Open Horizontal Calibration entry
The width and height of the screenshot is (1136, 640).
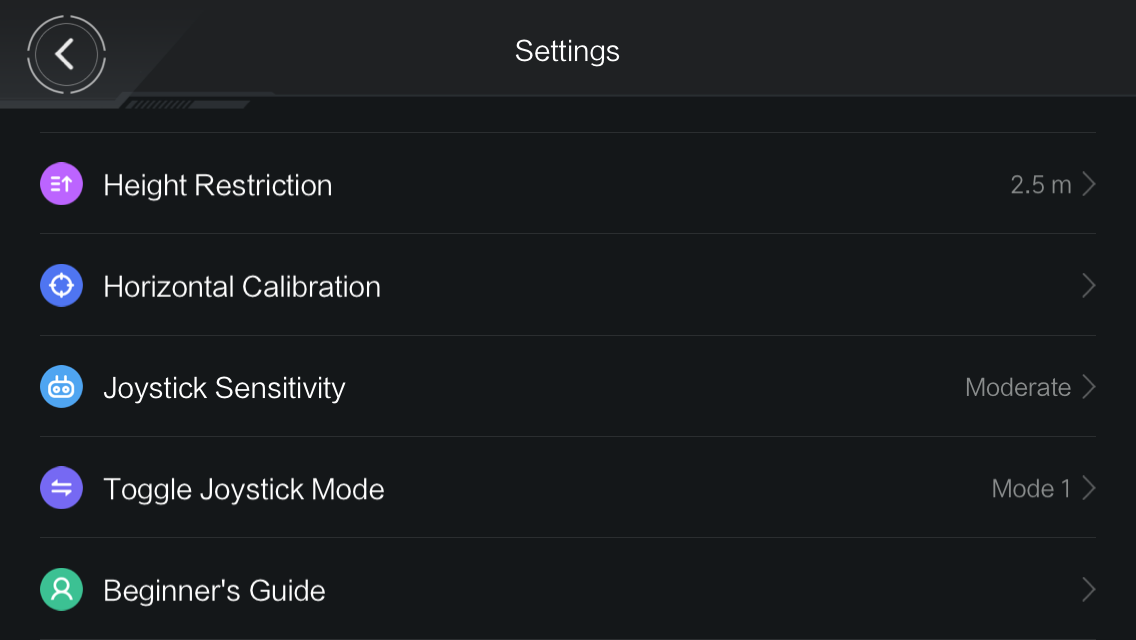568,286
